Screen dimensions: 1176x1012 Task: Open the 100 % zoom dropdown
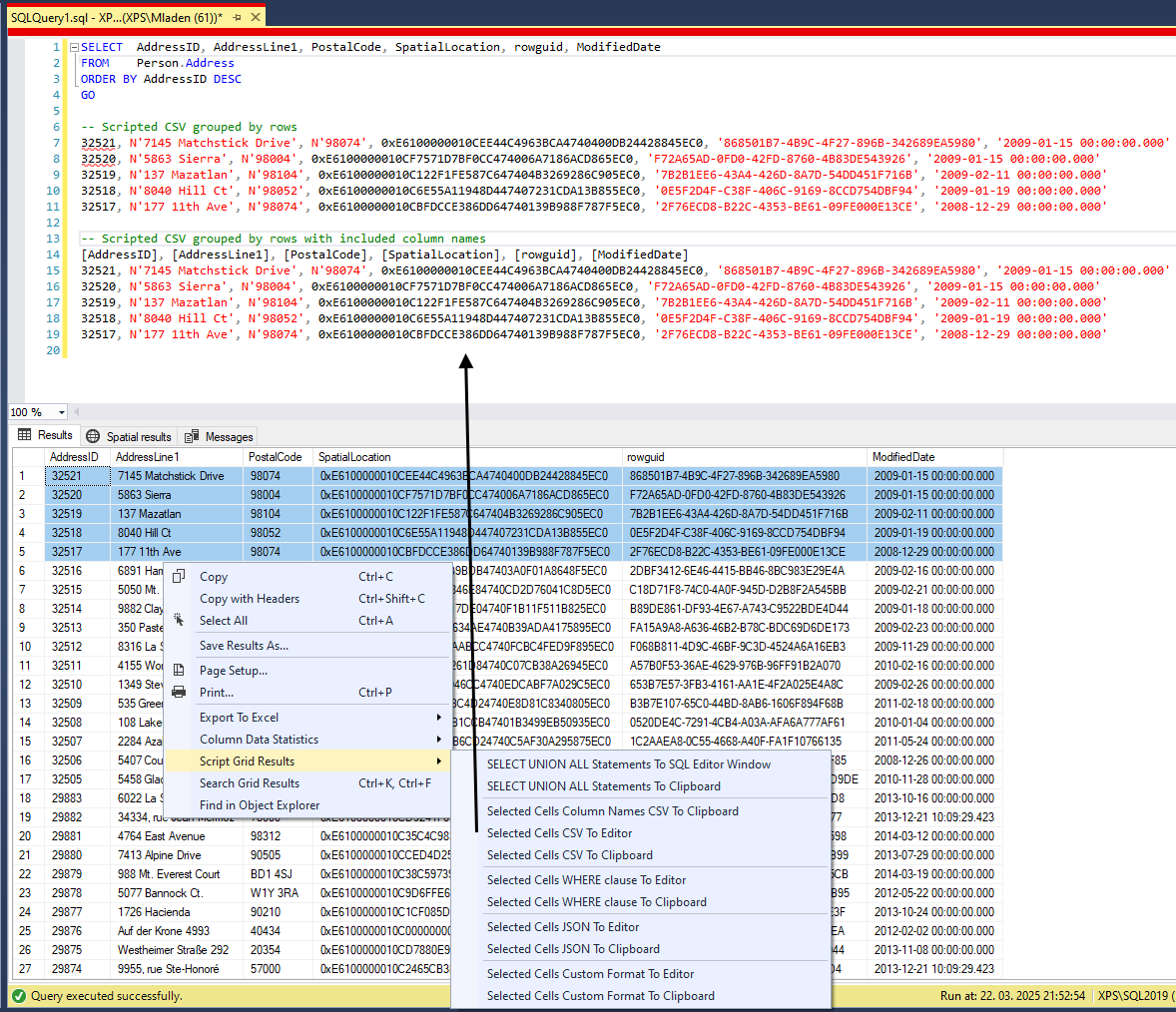[x=62, y=412]
